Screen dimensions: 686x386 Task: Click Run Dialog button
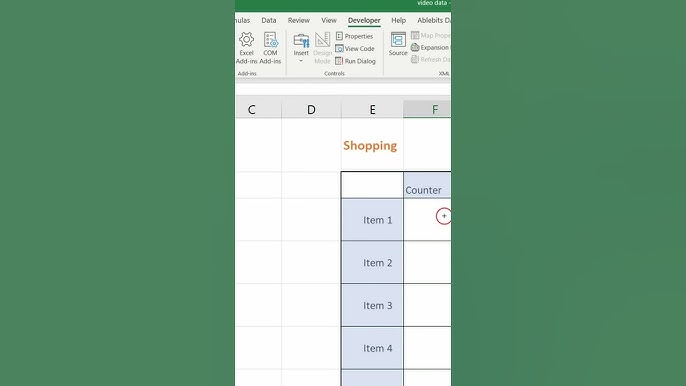(x=355, y=61)
